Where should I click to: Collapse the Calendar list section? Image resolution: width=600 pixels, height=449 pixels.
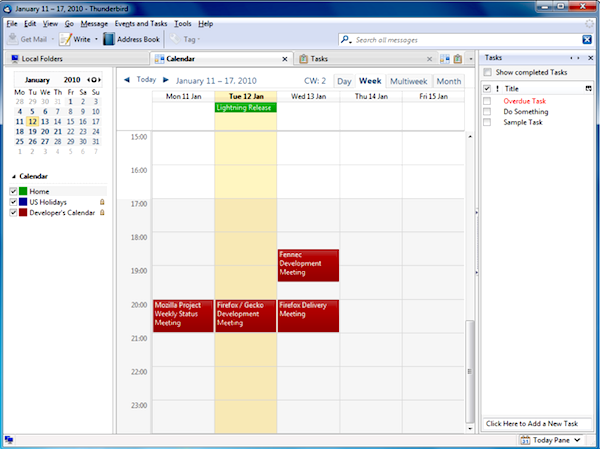pyautogui.click(x=14, y=176)
